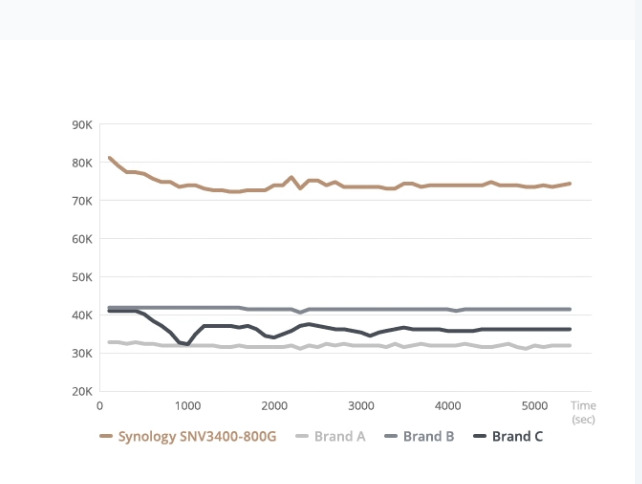Click the 1000 x-axis tick label
Screen dimensions: 642x484
tap(187, 406)
